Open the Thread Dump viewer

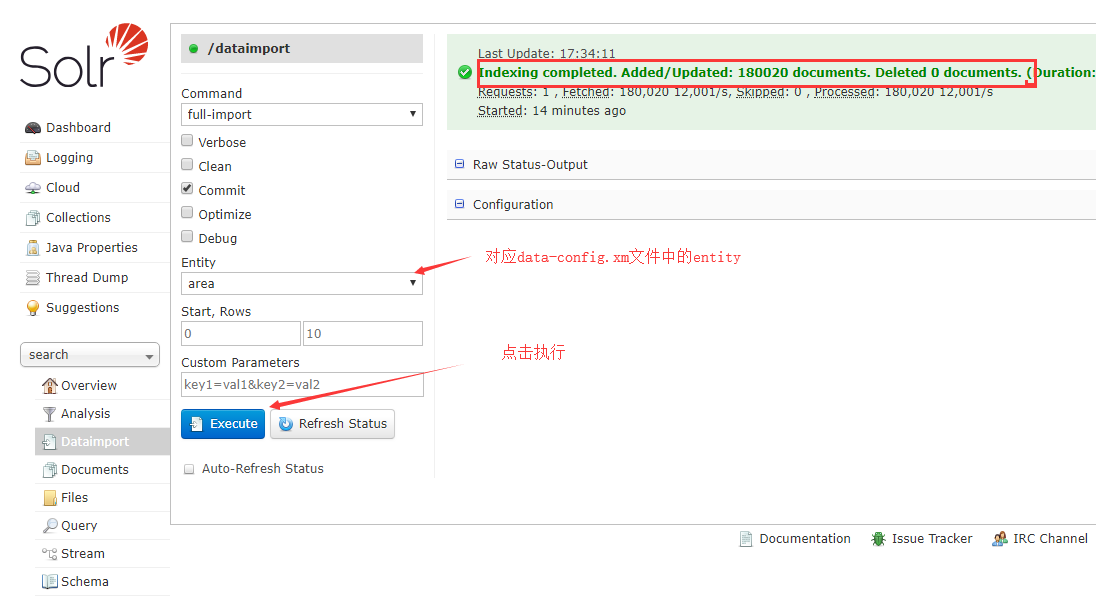pos(81,277)
